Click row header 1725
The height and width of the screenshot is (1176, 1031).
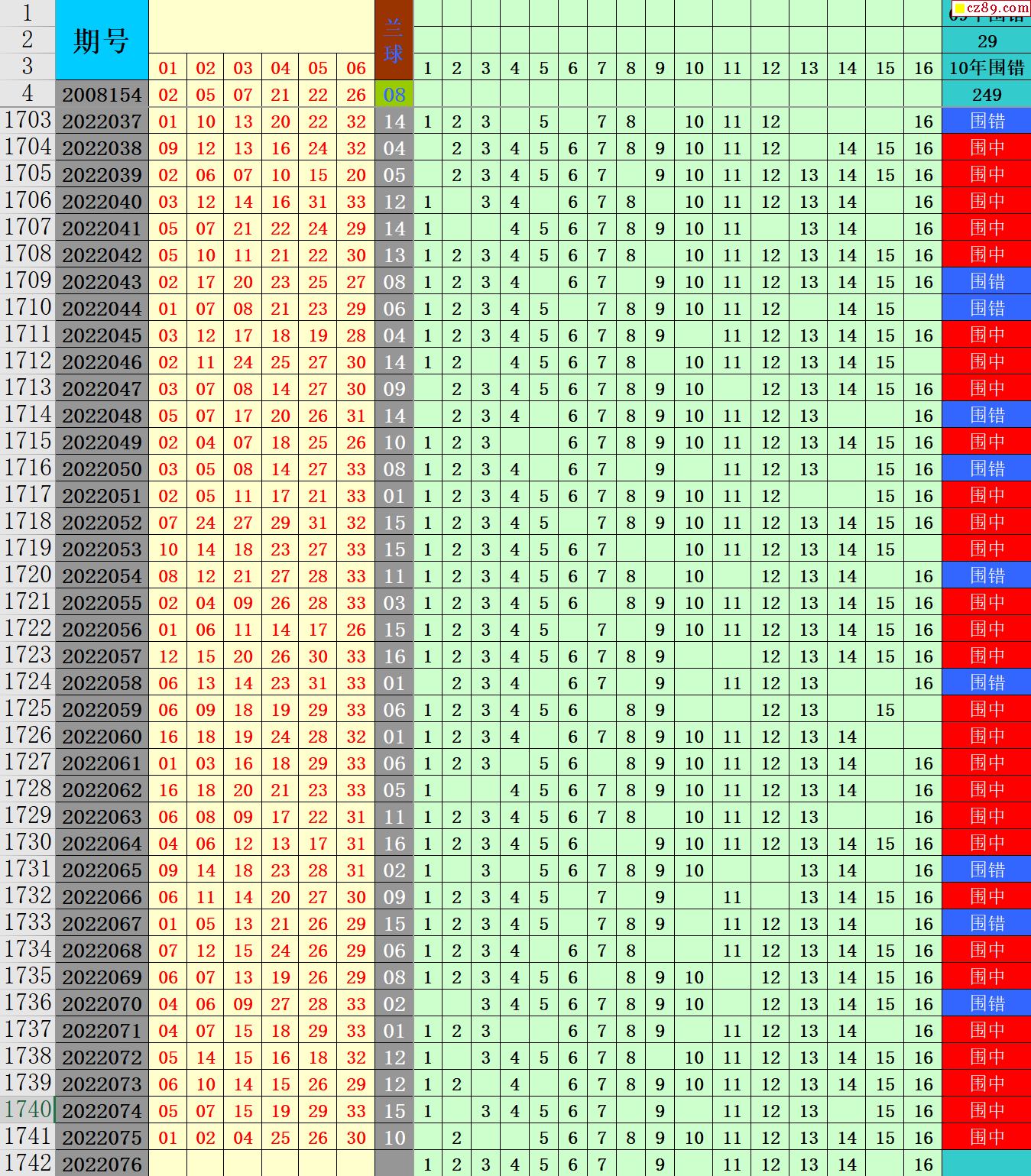coord(28,709)
